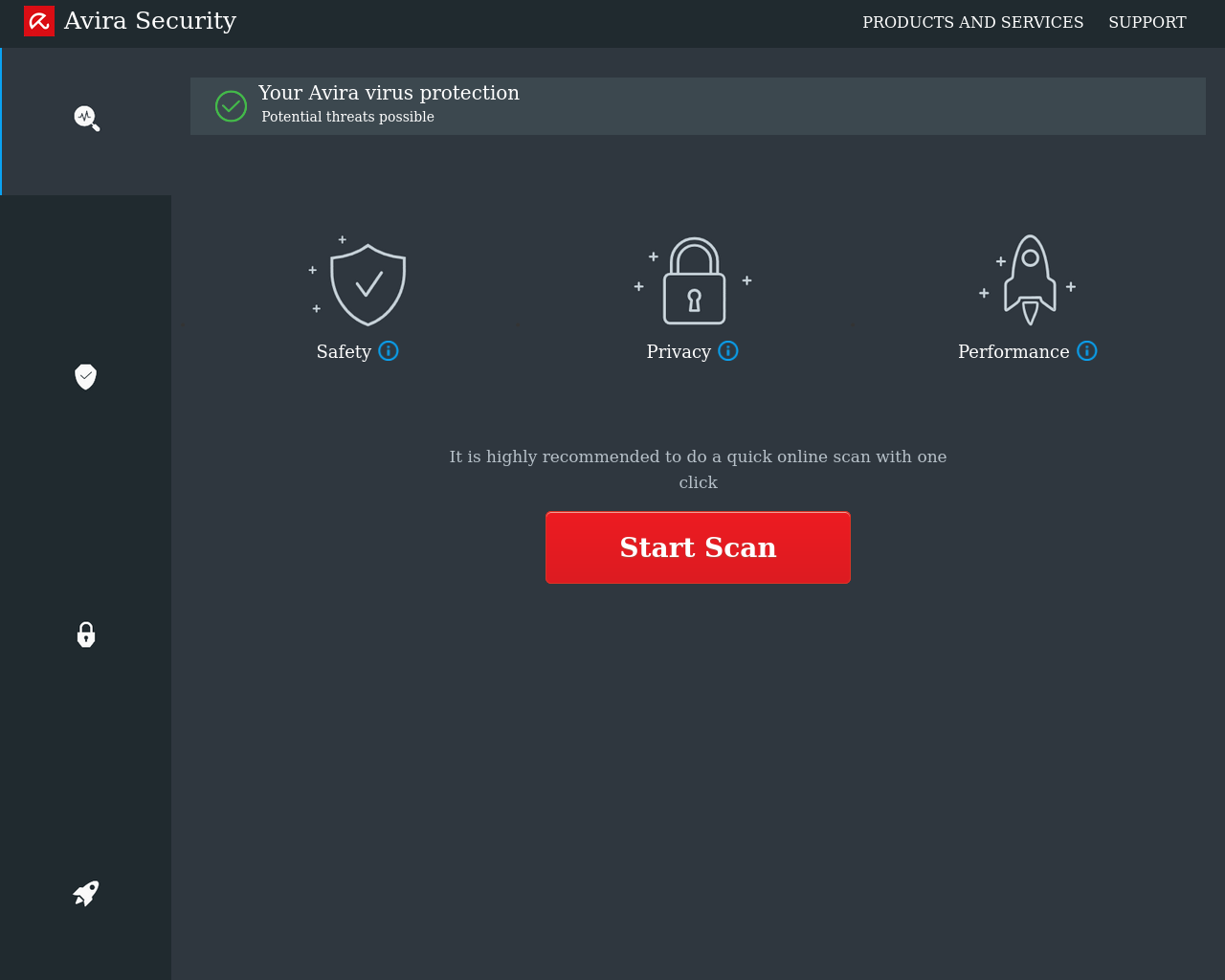Viewport: 1225px width, 980px height.
Task: Click the large Safety shield icon
Action: tap(367, 283)
